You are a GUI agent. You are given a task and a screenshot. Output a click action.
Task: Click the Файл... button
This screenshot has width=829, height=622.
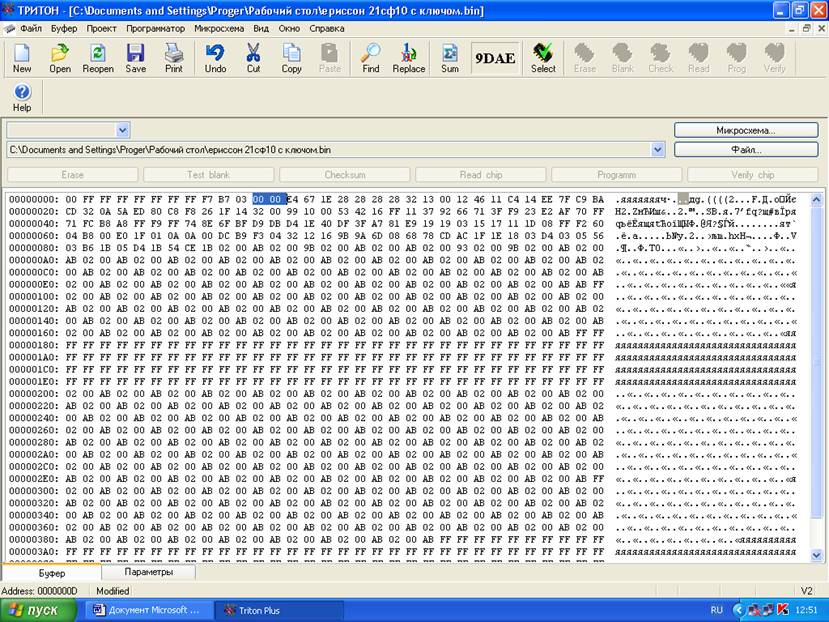(x=745, y=149)
